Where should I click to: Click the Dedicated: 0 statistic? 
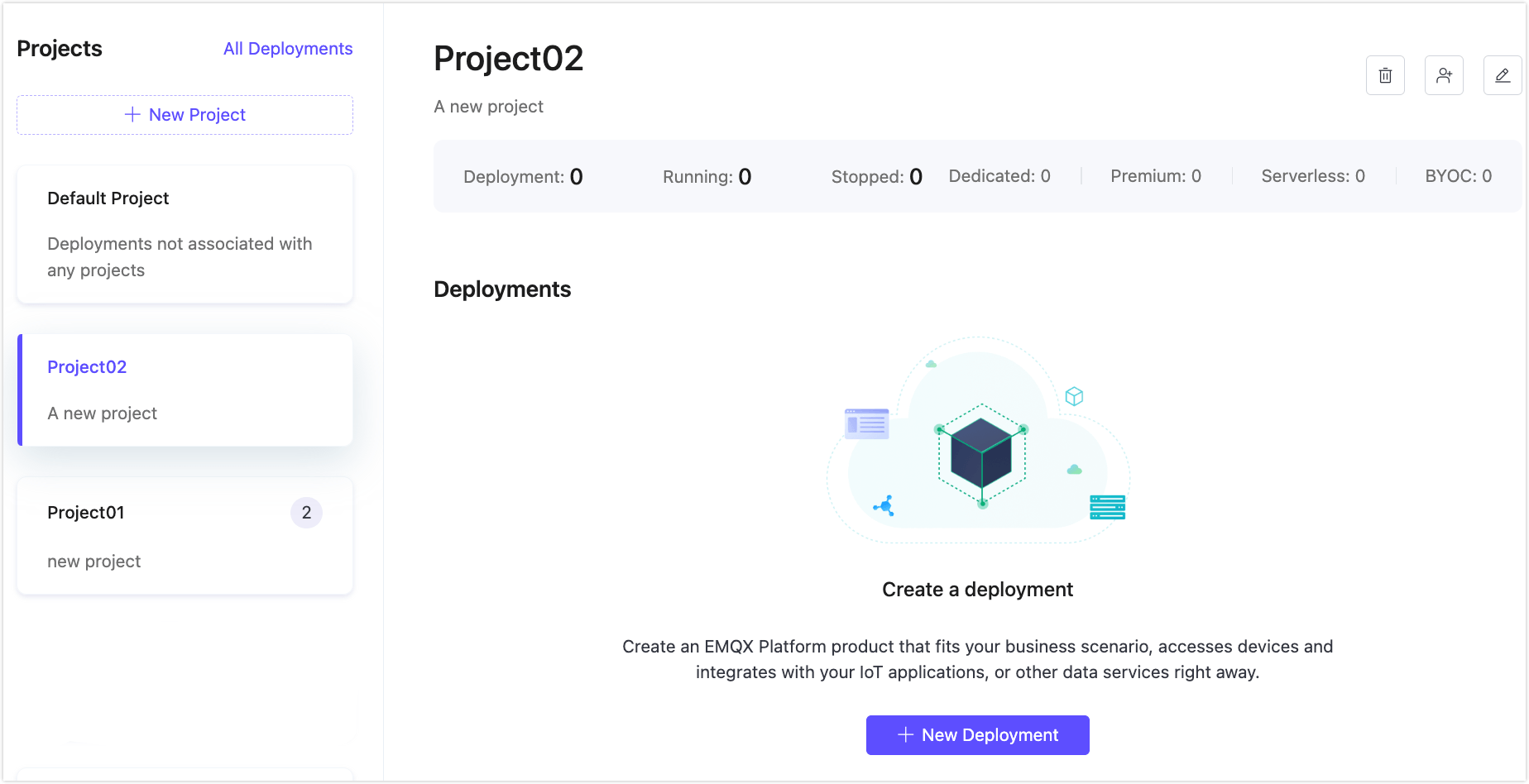[x=999, y=175]
